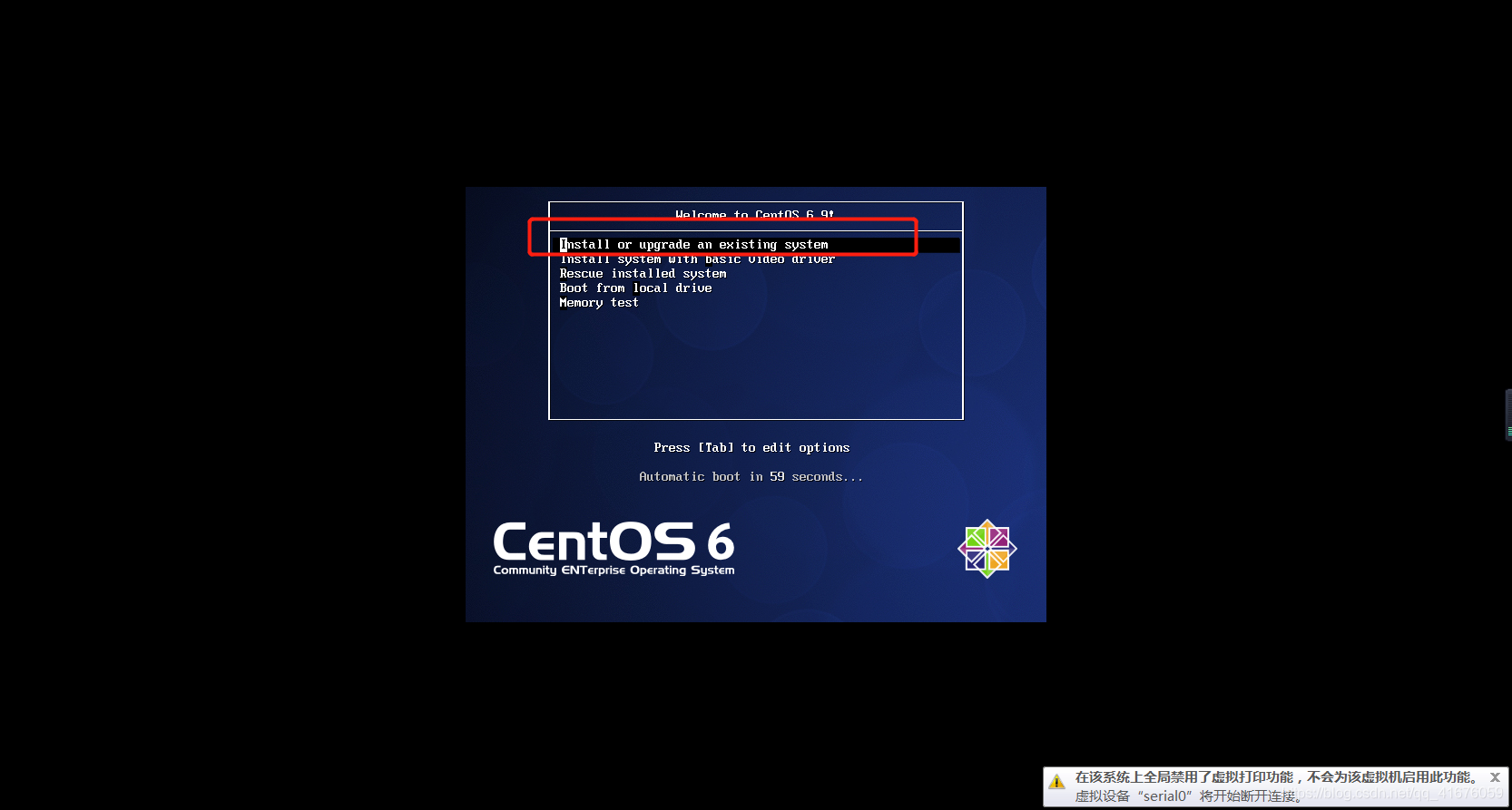This screenshot has width=1512, height=810.
Task: Click the side panel handle on right edge
Action: [1507, 415]
